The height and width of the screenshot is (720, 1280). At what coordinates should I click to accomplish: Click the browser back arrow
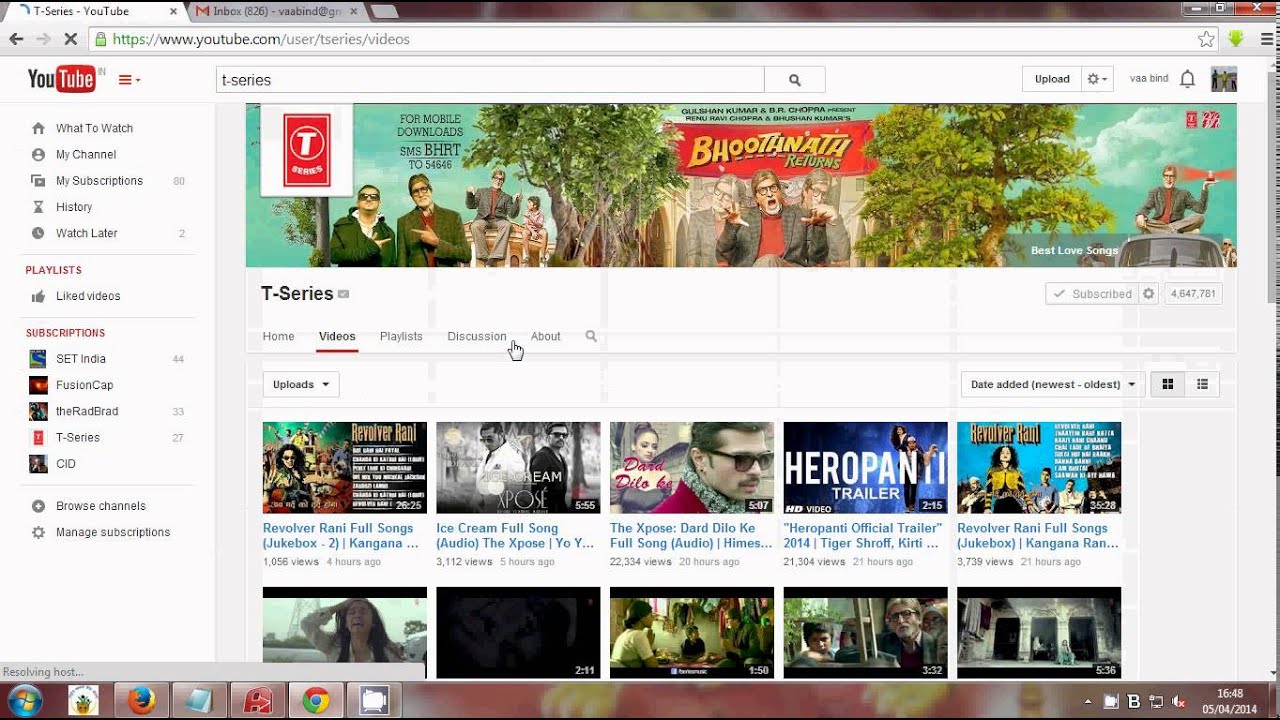(16, 39)
